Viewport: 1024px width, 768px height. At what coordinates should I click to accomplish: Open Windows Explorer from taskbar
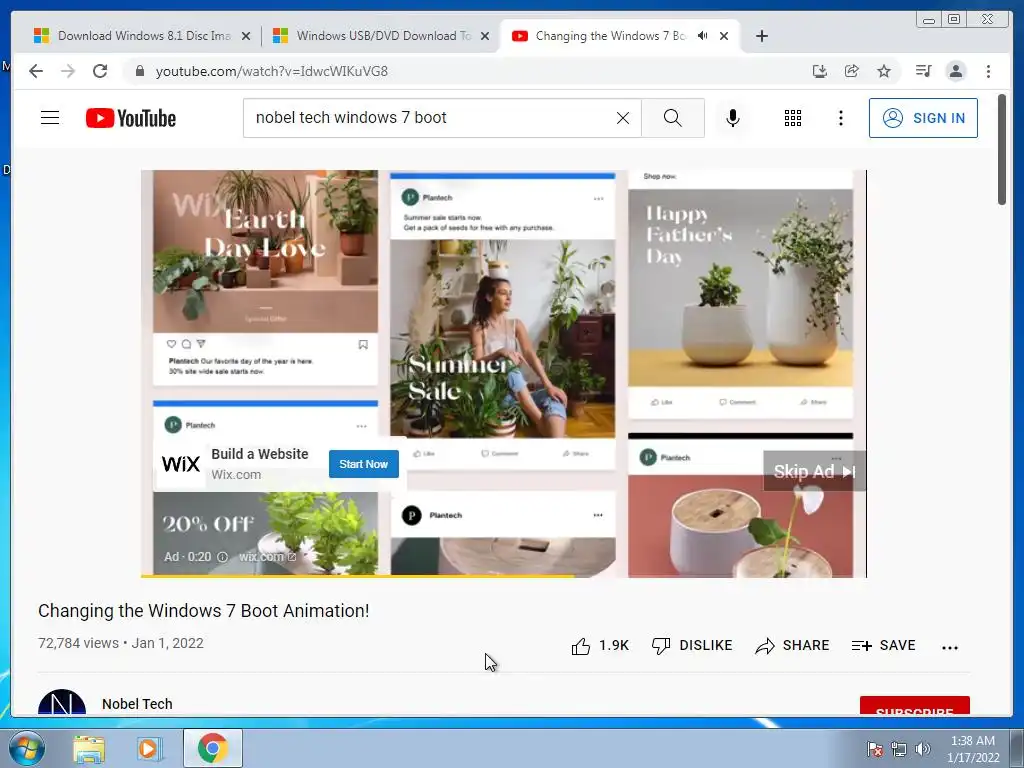coord(89,749)
